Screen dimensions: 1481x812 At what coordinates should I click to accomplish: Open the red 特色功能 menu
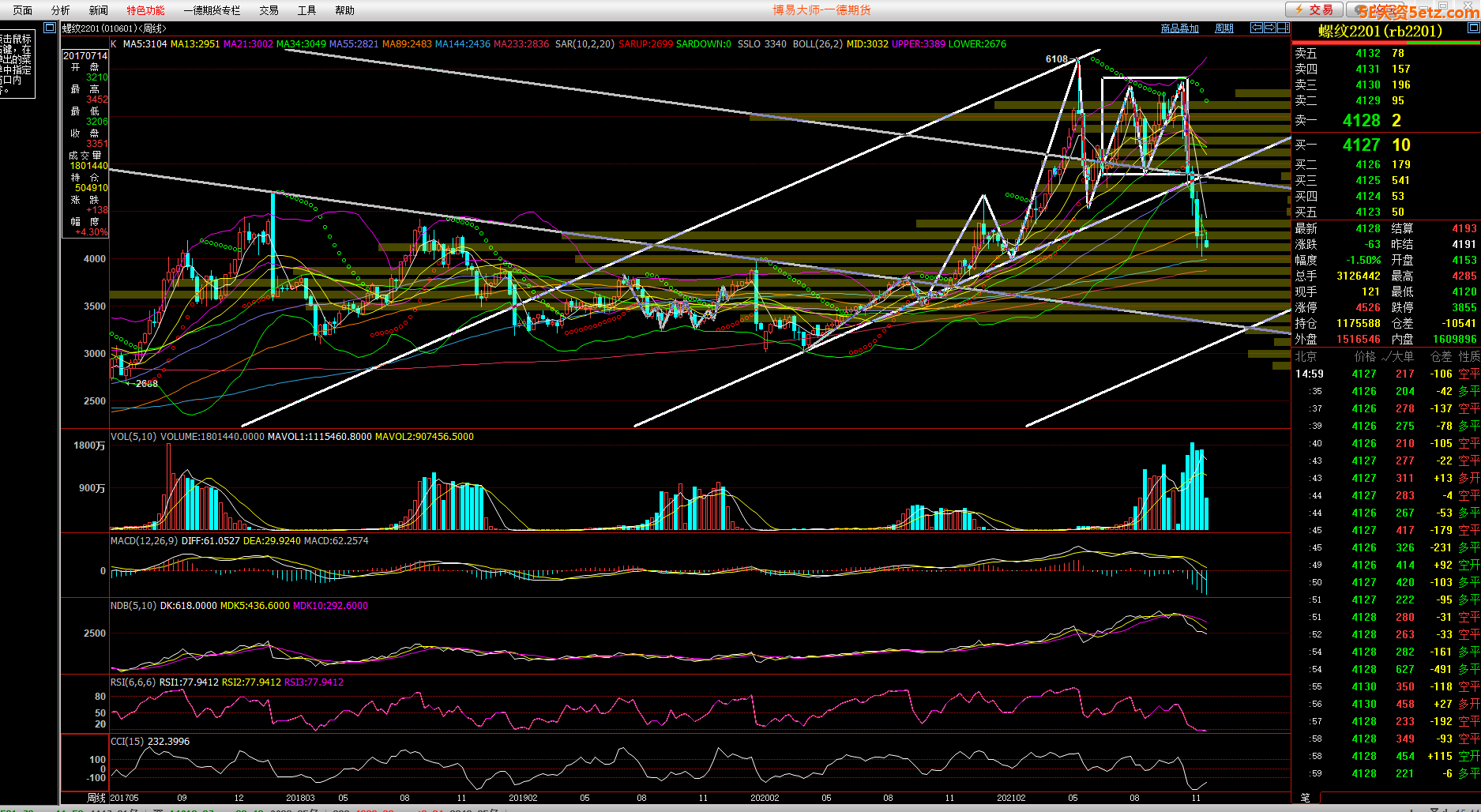(x=145, y=10)
